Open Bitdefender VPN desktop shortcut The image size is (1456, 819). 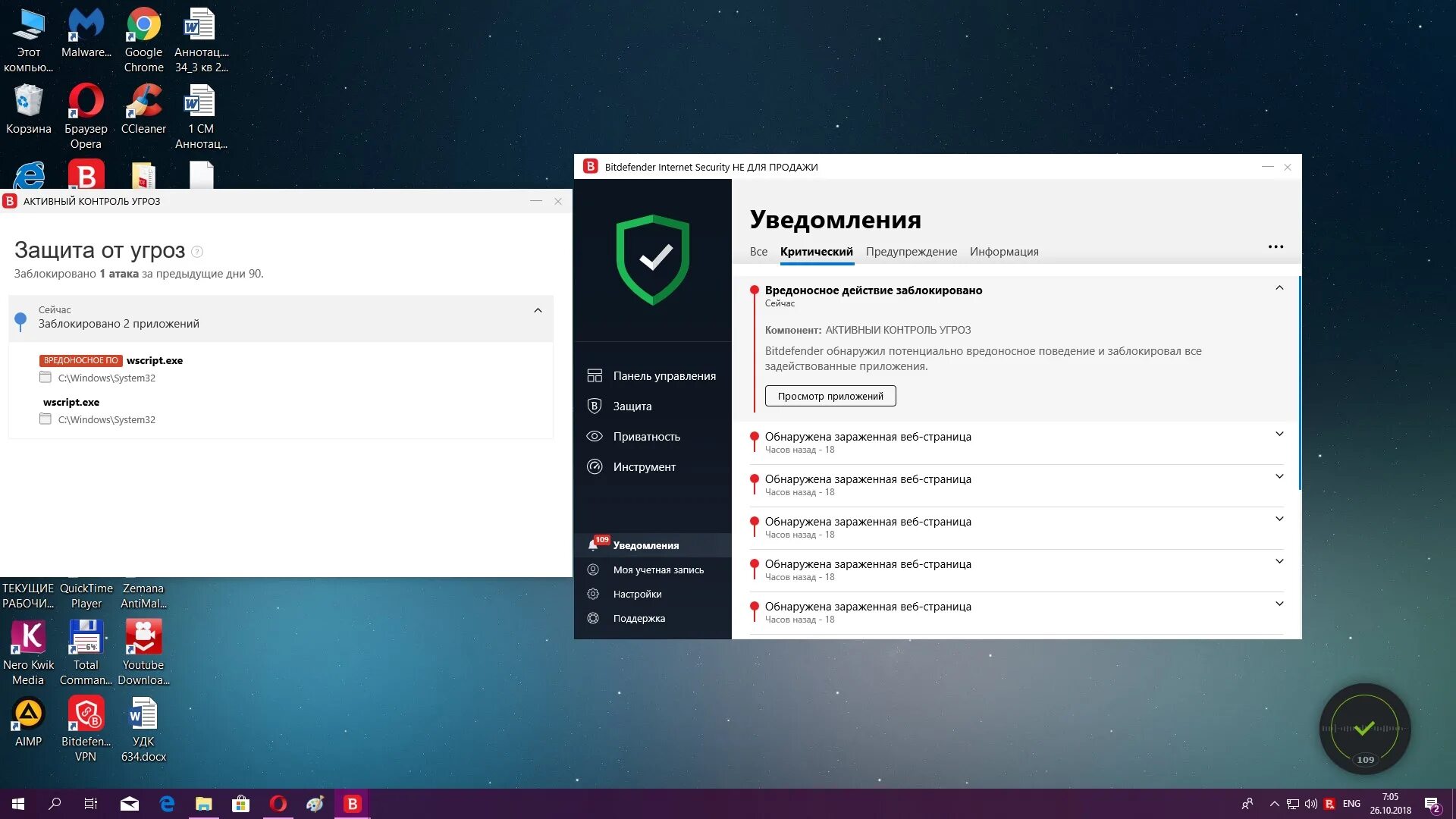(x=86, y=729)
